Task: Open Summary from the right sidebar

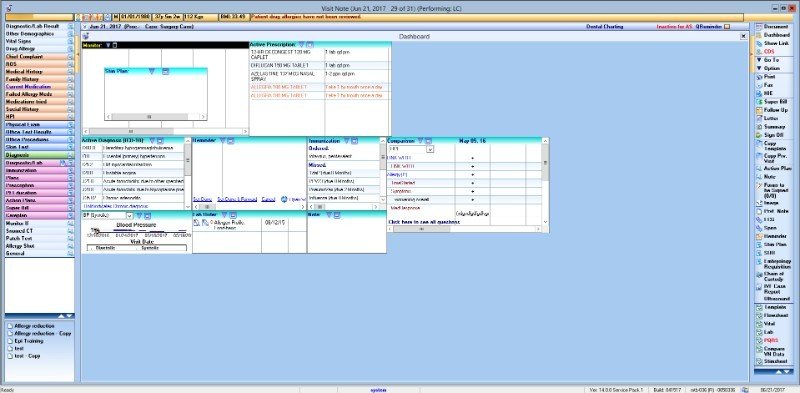Action: (x=771, y=127)
